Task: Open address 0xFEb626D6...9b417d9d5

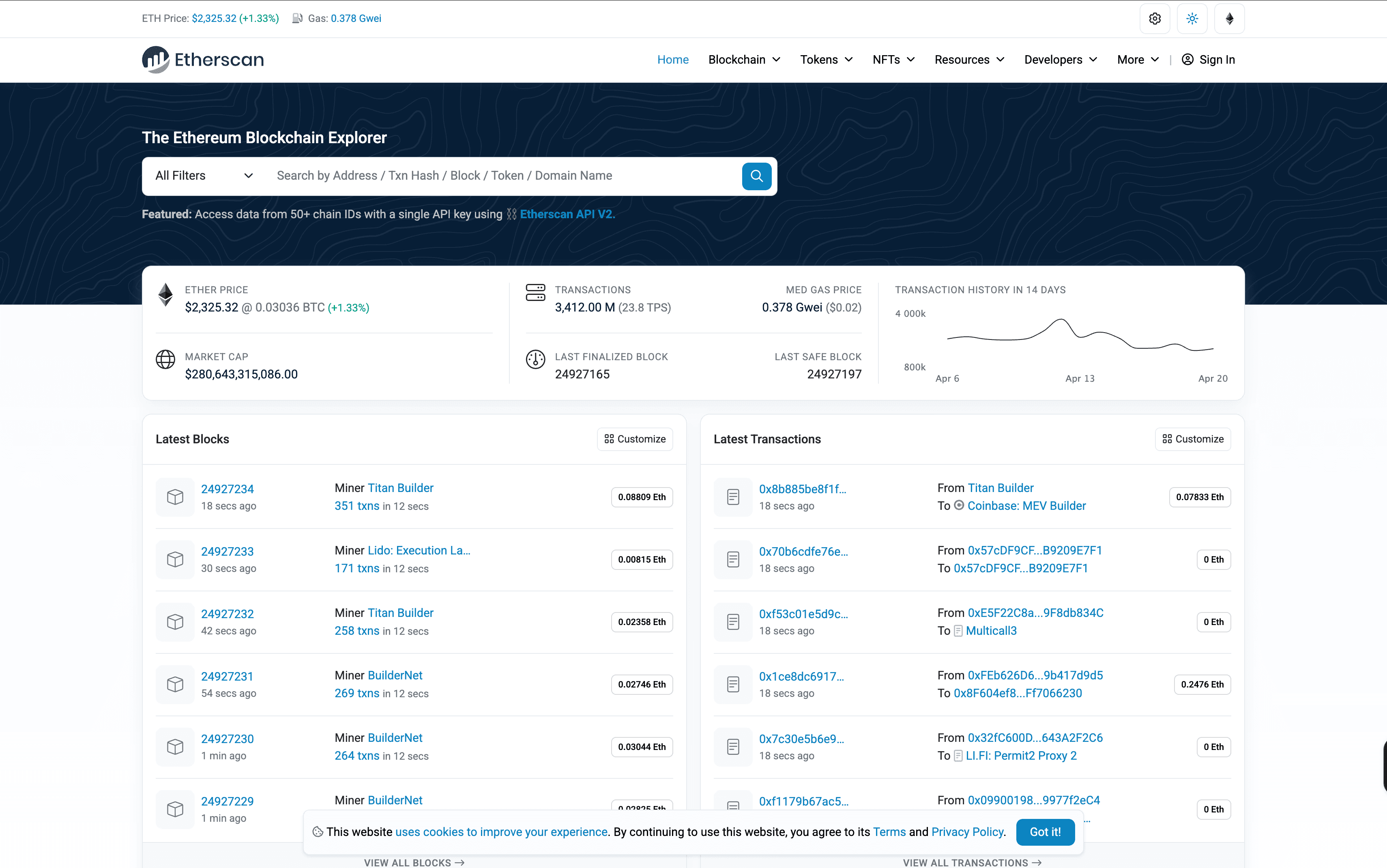Action: 1035,675
